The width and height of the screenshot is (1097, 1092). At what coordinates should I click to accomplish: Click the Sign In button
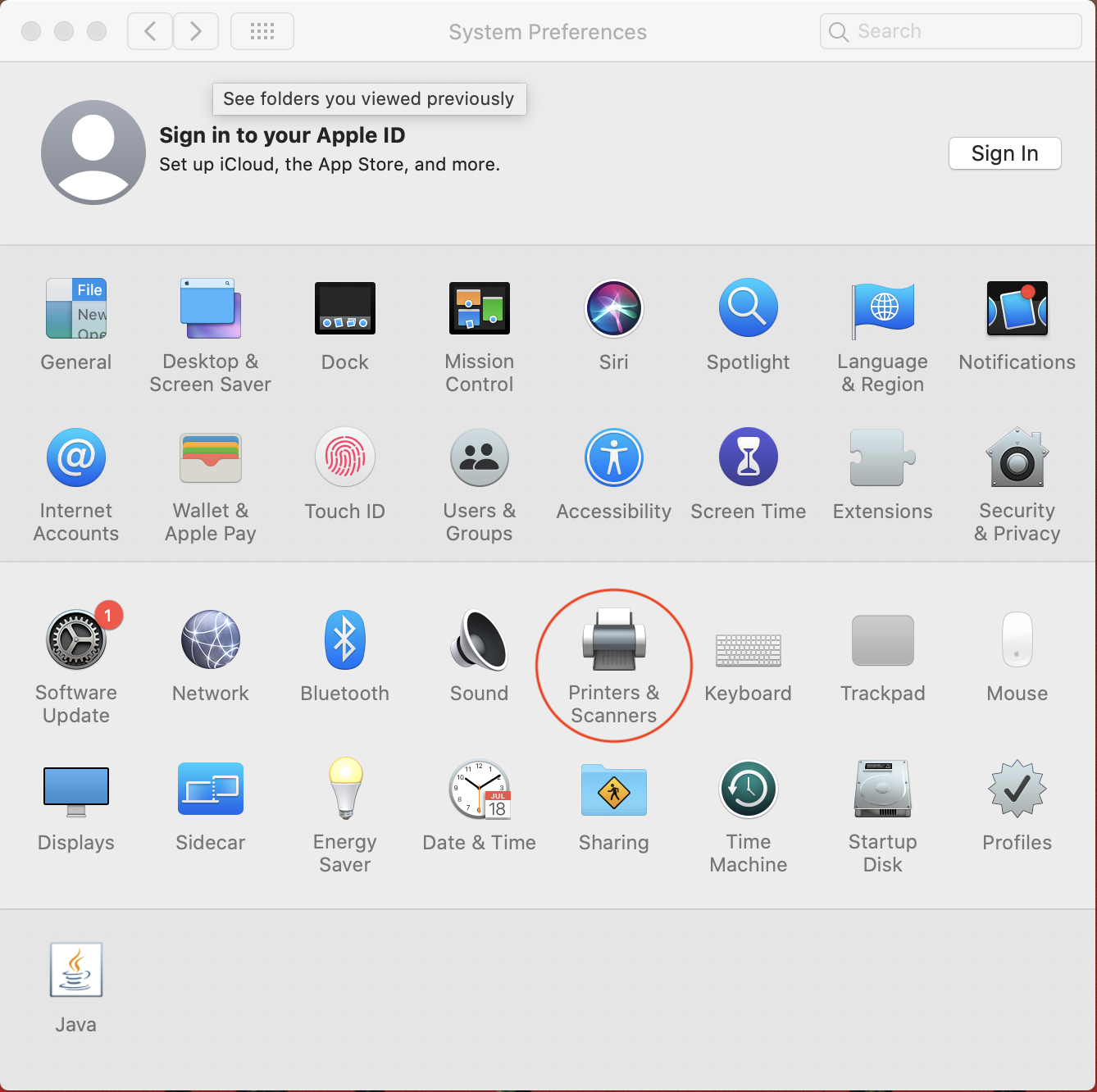[1005, 153]
